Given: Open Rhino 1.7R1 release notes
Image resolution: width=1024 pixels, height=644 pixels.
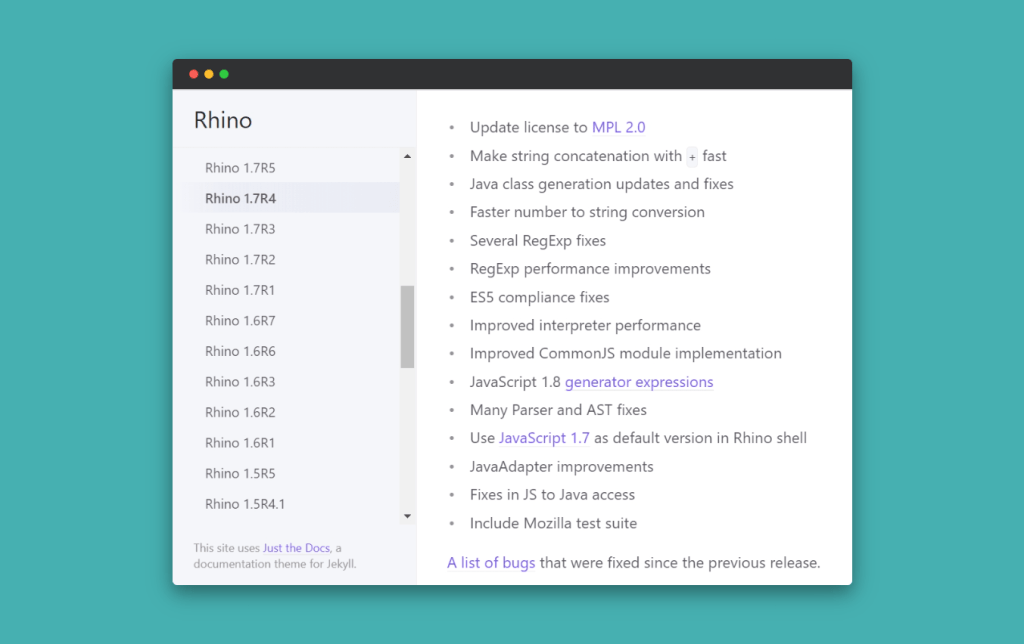Looking at the screenshot, I should click(240, 290).
